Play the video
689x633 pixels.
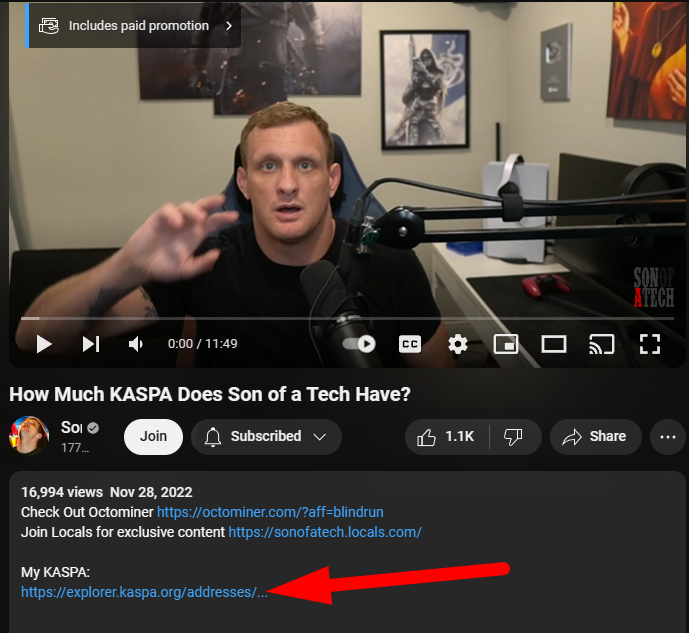(x=44, y=344)
